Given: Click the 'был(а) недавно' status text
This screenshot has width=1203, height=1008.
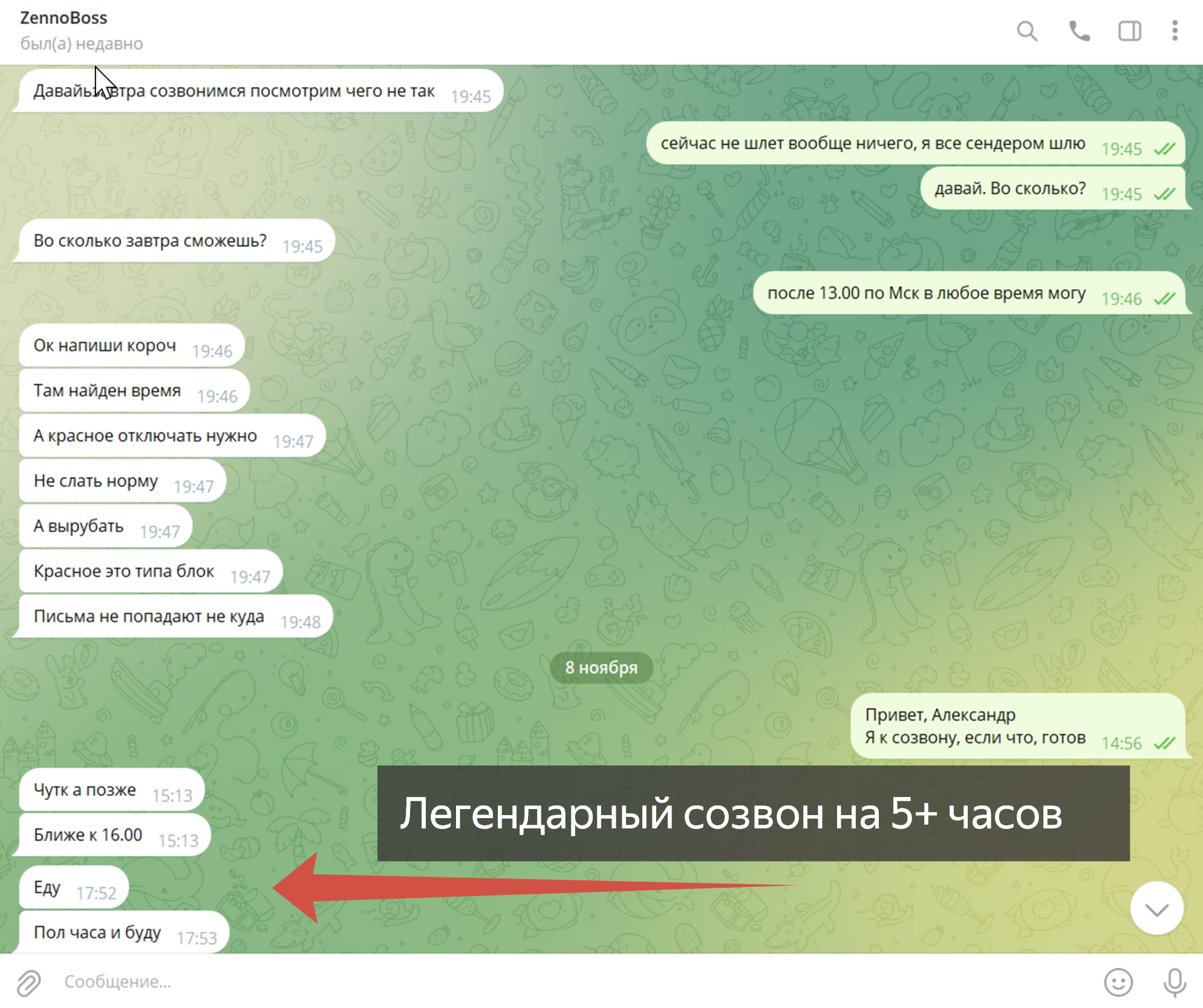Looking at the screenshot, I should (x=82, y=44).
